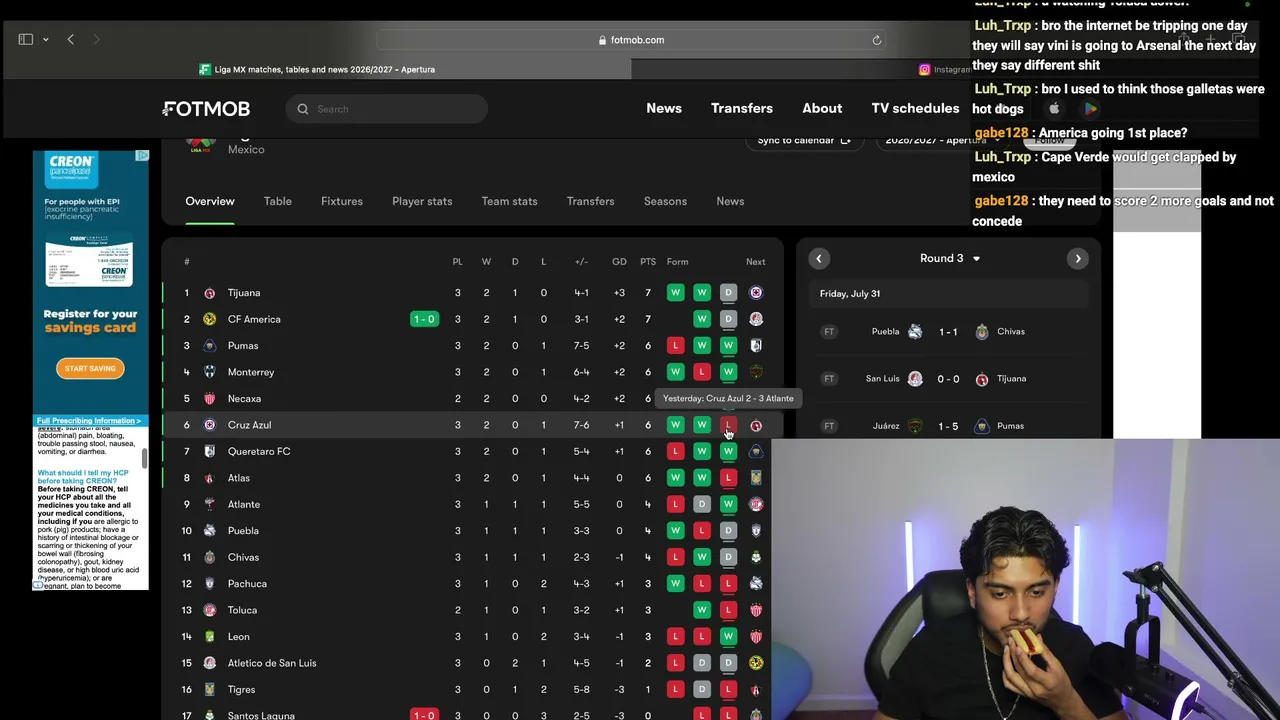1280x720 pixels.
Task: Click the CF America live 1 - 0 score badge
Action: [x=424, y=319]
